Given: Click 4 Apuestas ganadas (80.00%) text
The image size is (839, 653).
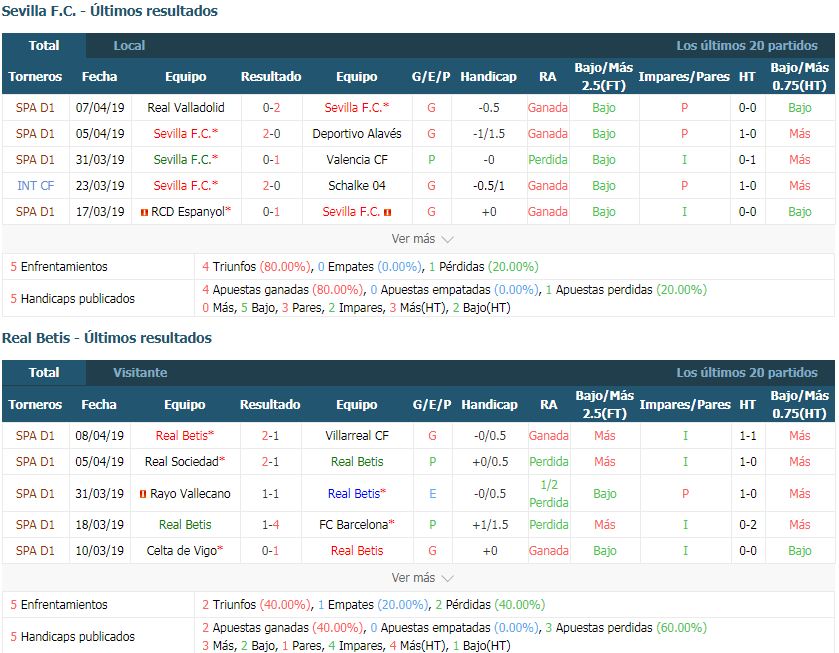Looking at the screenshot, I should [283, 290].
